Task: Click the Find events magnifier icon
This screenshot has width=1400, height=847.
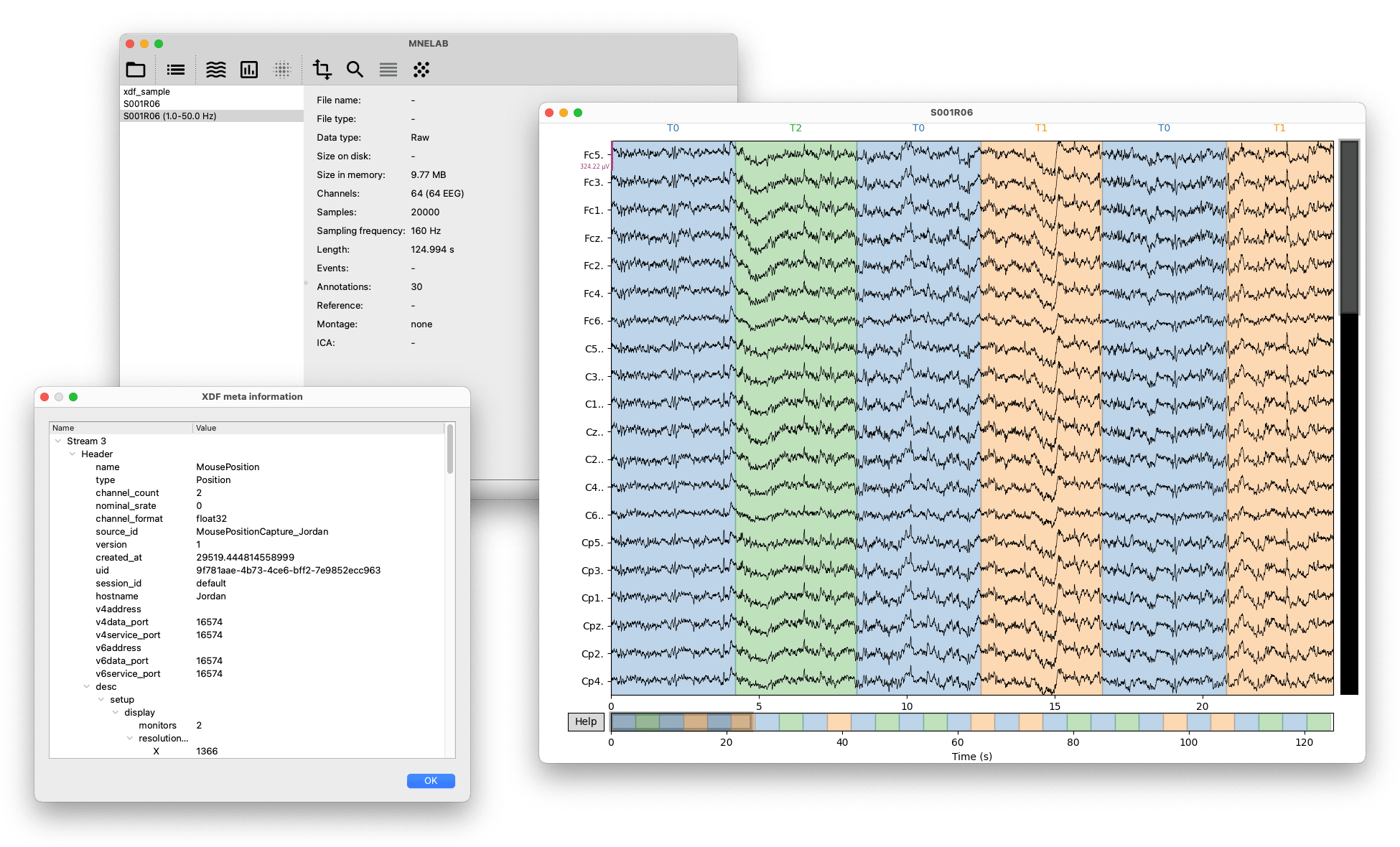Action: [x=355, y=70]
